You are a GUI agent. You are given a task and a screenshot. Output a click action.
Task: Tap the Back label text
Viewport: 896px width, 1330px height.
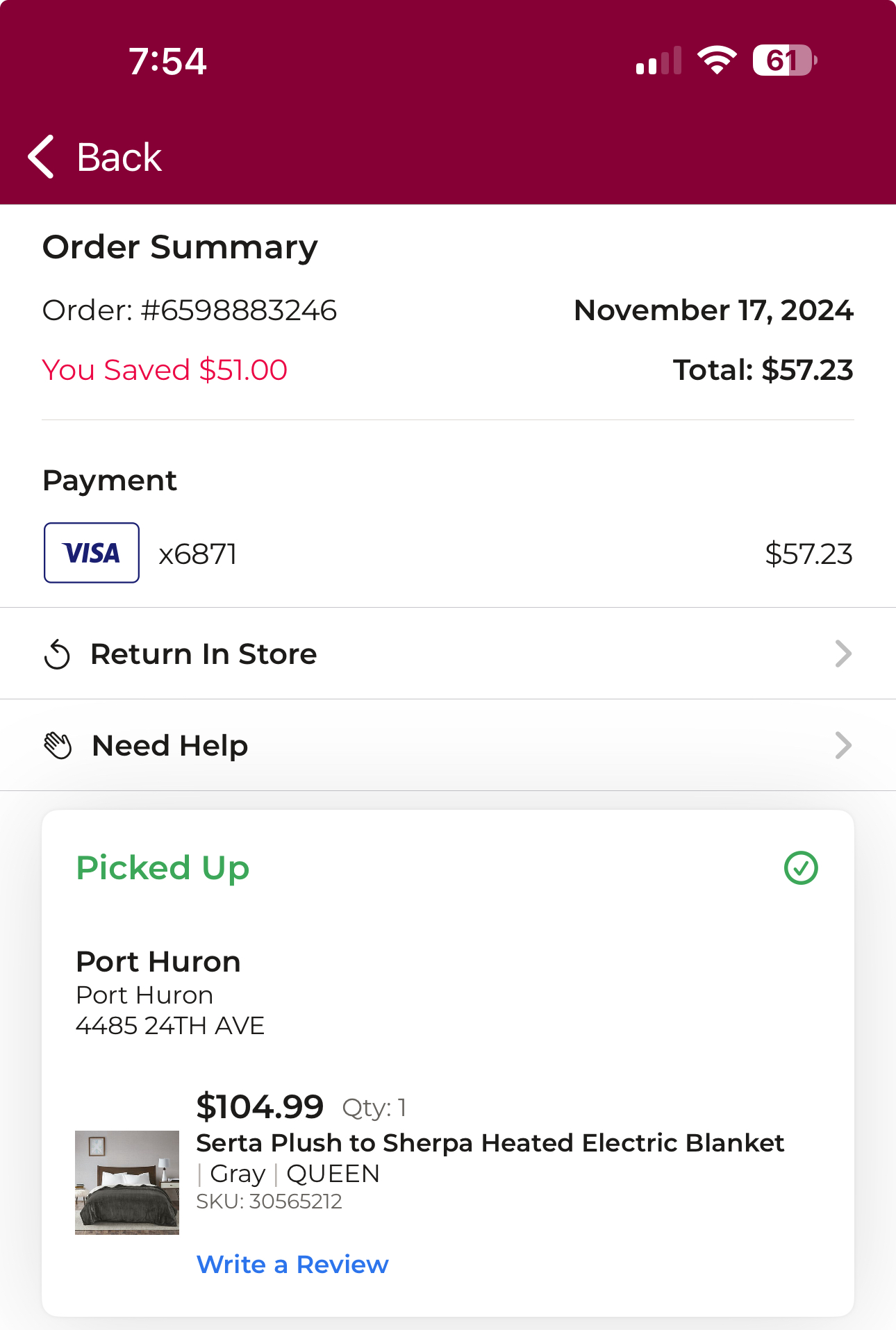pyautogui.click(x=119, y=158)
